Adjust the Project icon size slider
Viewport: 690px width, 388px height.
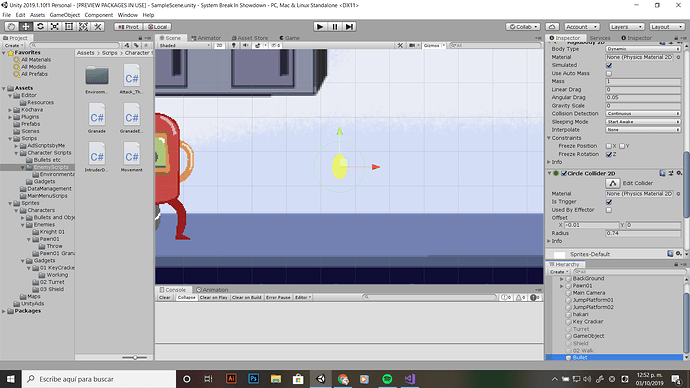click(x=135, y=358)
